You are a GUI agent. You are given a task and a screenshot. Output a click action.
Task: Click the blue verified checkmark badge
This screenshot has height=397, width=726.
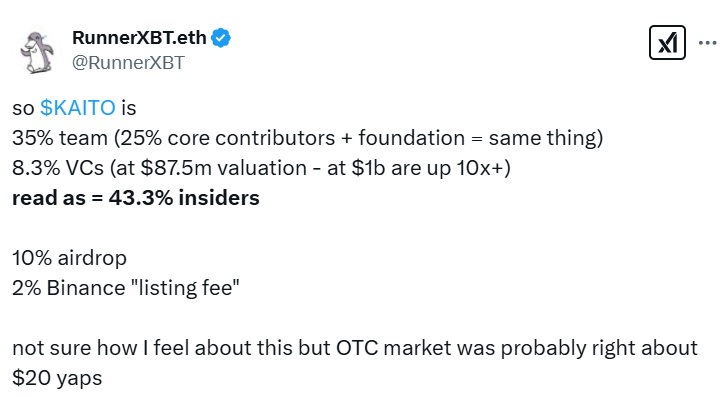pyautogui.click(x=221, y=38)
